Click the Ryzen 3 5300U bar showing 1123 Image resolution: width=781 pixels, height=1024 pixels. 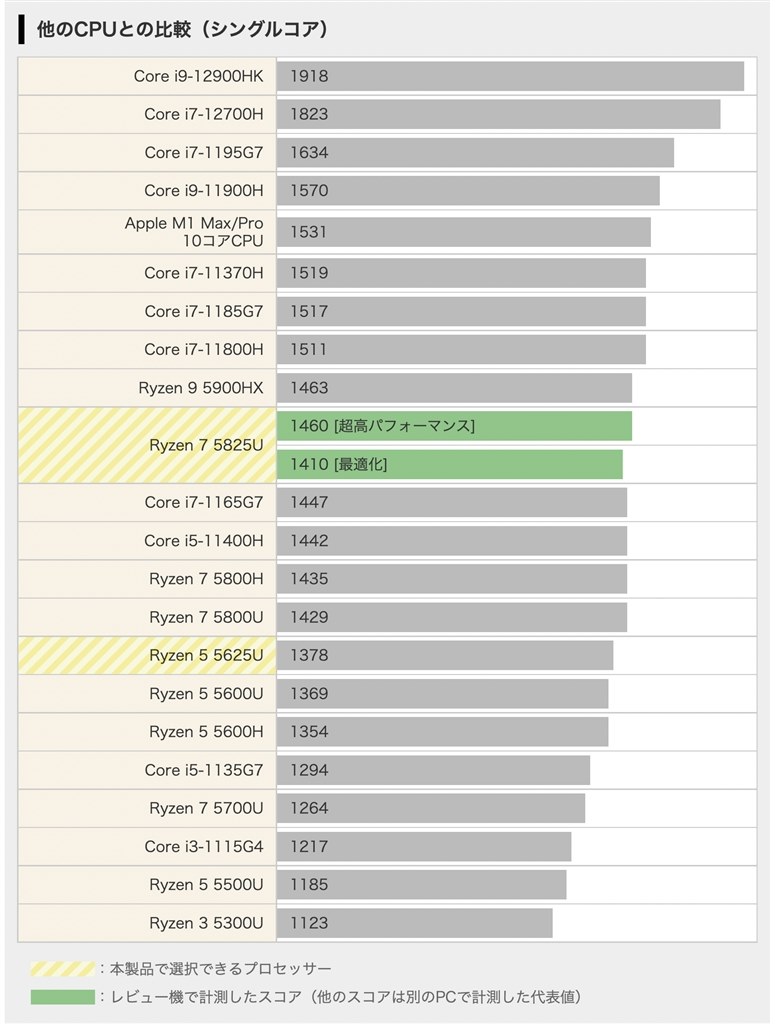click(x=414, y=923)
